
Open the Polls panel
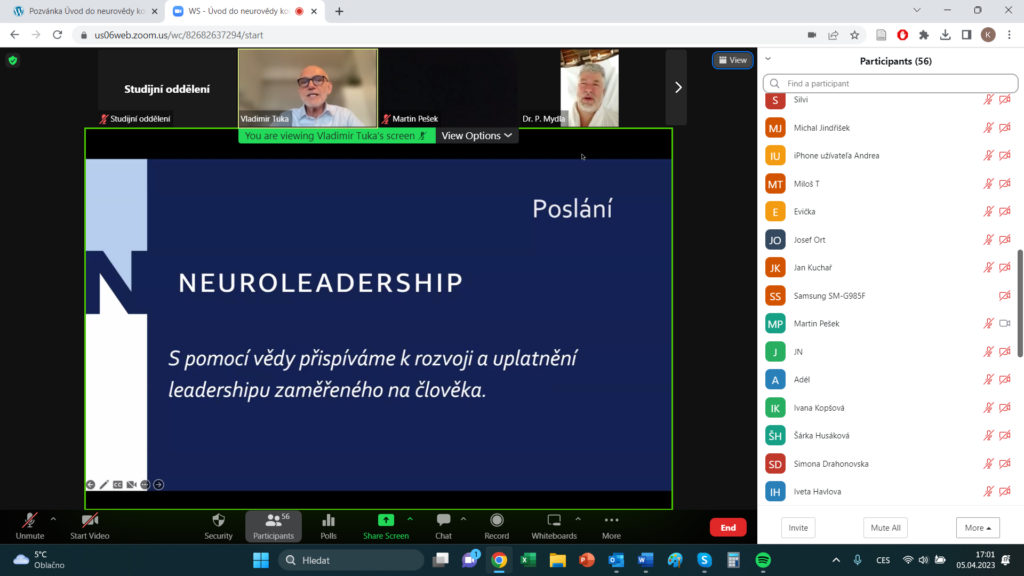(328, 526)
